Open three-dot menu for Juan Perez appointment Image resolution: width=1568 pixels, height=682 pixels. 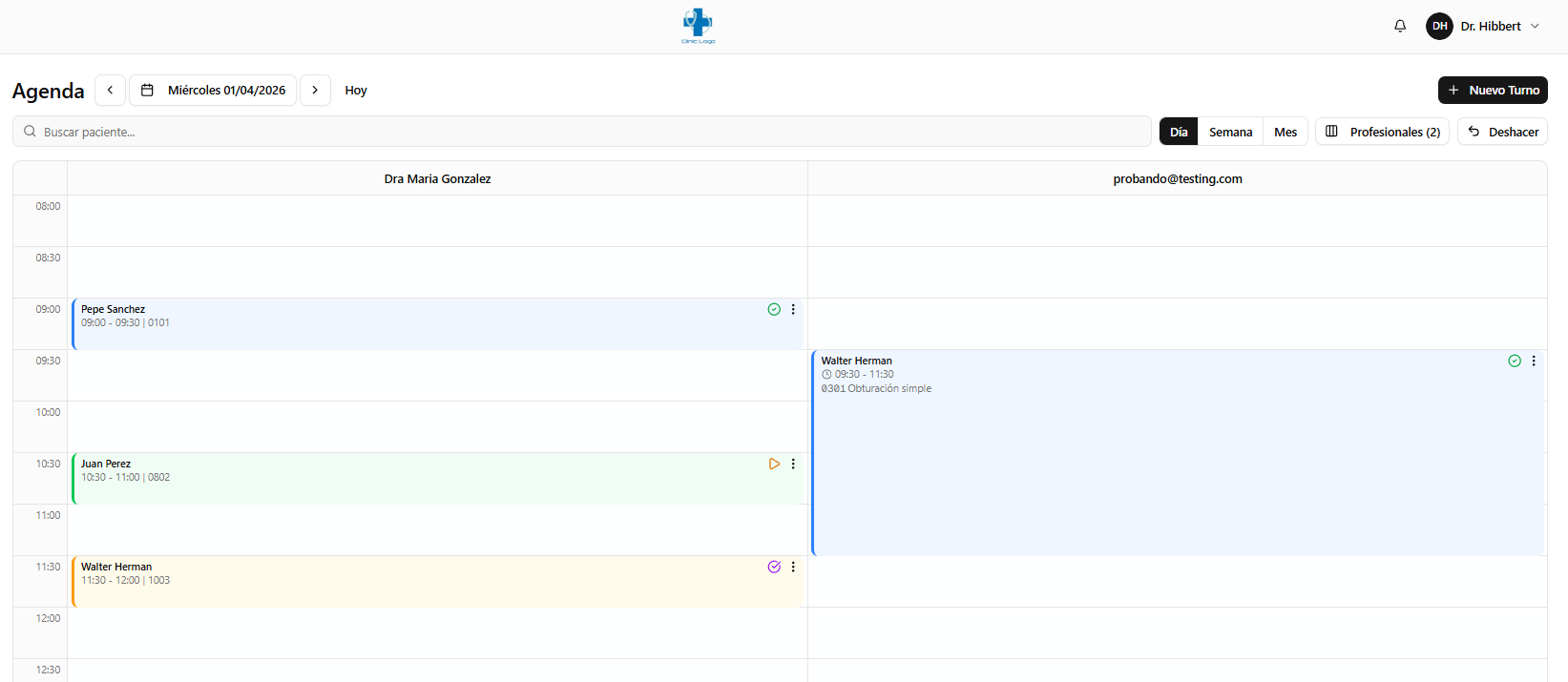[x=793, y=464]
